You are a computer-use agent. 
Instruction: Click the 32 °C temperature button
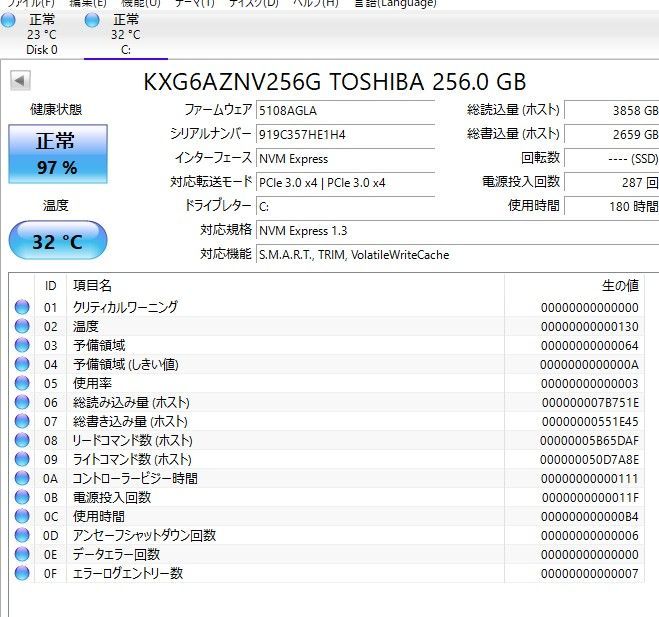pos(58,240)
